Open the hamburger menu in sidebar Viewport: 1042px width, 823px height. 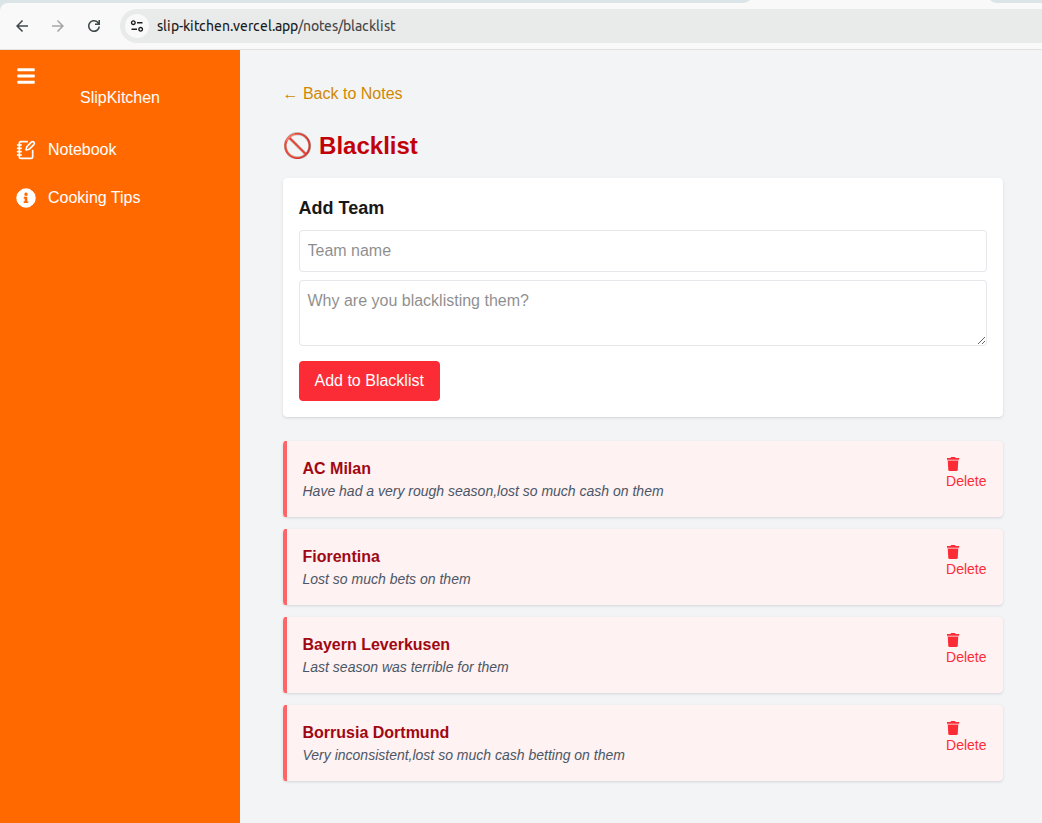(x=26, y=76)
